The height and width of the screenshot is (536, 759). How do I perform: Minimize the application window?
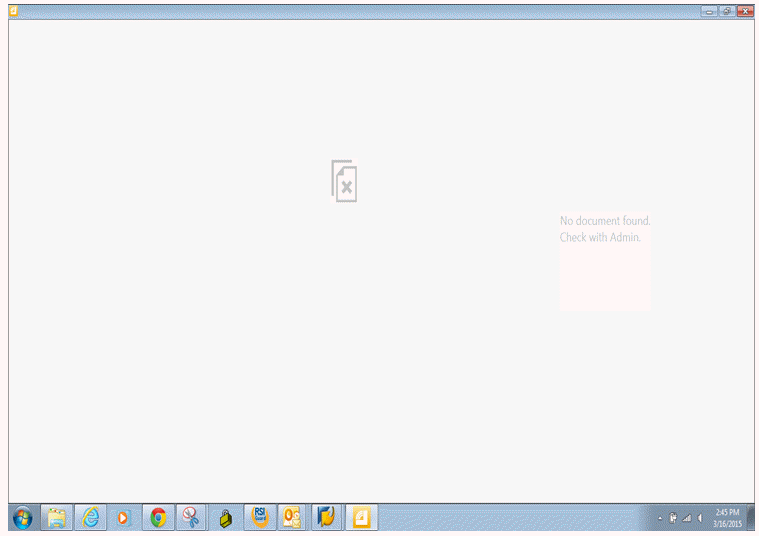[709, 11]
